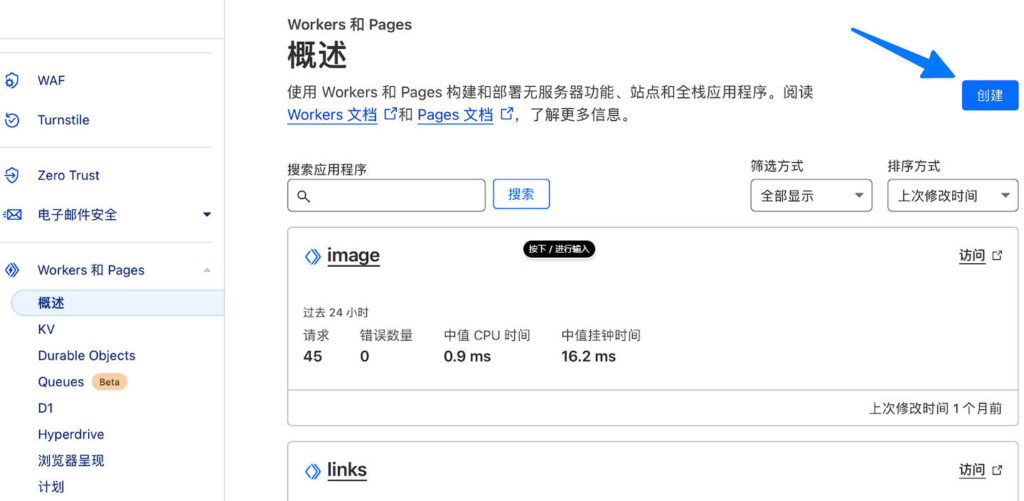
Task: Click the 按下 / 进行输入 tooltip hint
Action: click(x=559, y=249)
